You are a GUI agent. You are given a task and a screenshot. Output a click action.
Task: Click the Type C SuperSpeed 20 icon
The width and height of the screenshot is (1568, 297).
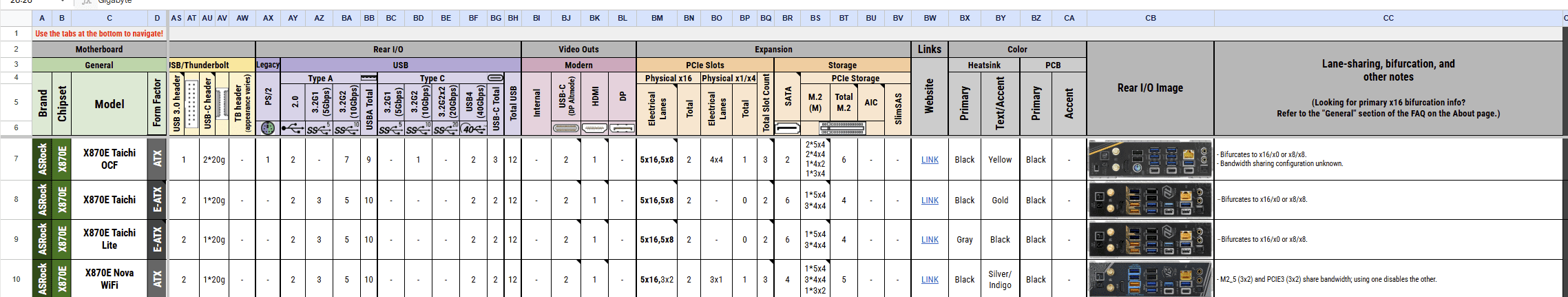click(446, 128)
